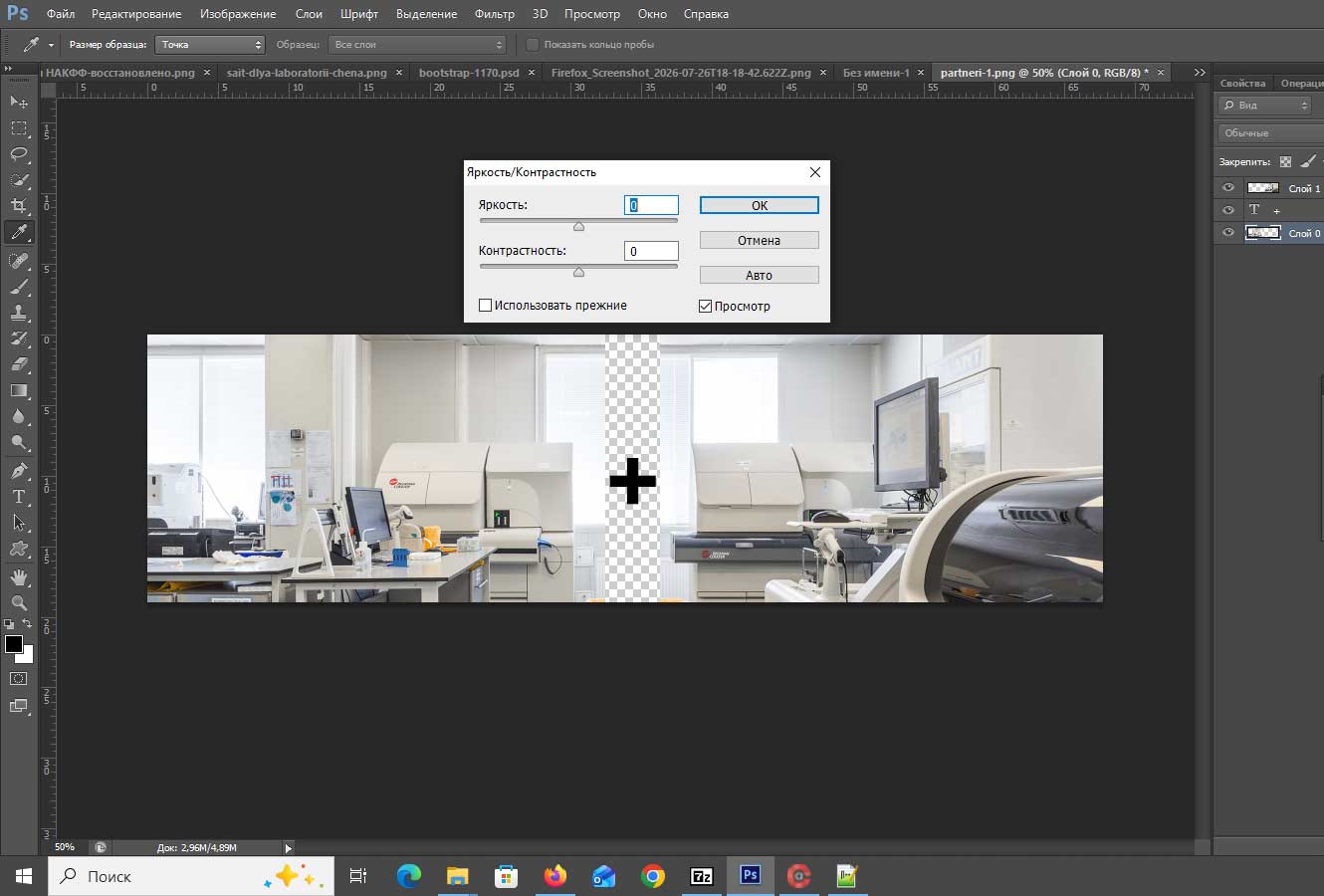Click the Яркость value input field
The height and width of the screenshot is (896, 1324).
[651, 205]
